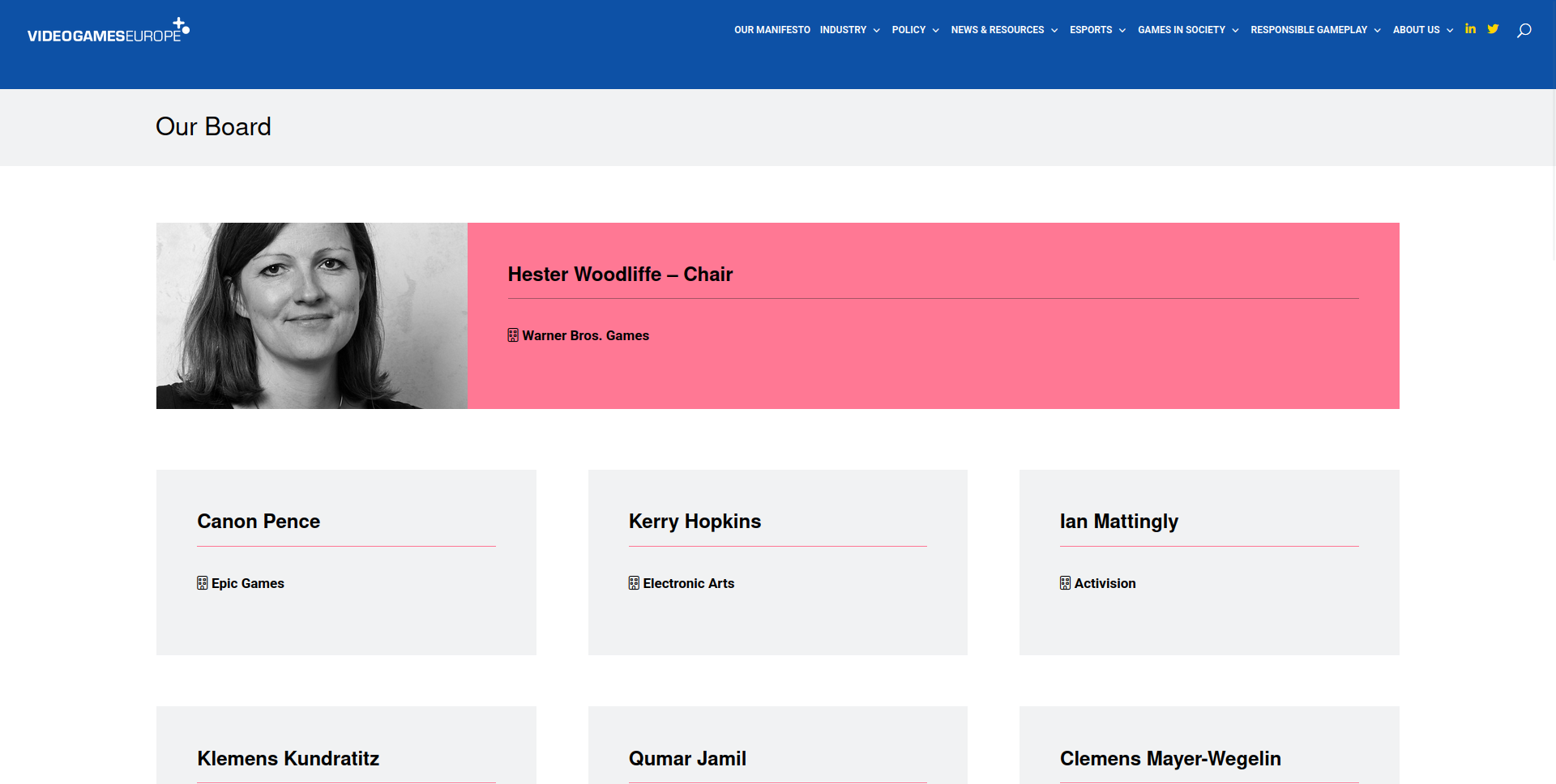Open the Esports menu item
The height and width of the screenshot is (784, 1556).
tap(1091, 30)
